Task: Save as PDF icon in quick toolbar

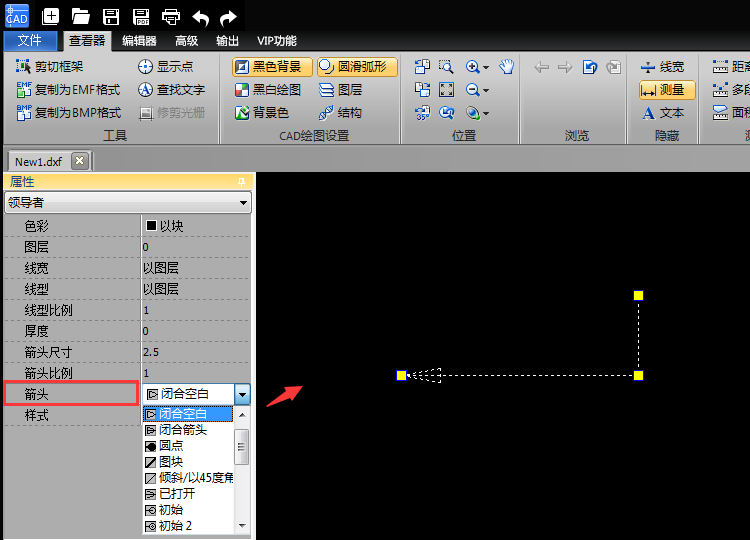Action: (x=141, y=17)
